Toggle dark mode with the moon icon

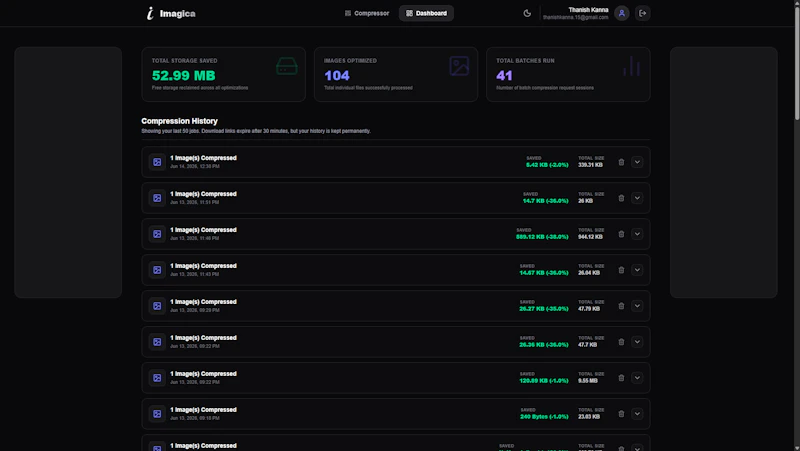click(x=527, y=13)
